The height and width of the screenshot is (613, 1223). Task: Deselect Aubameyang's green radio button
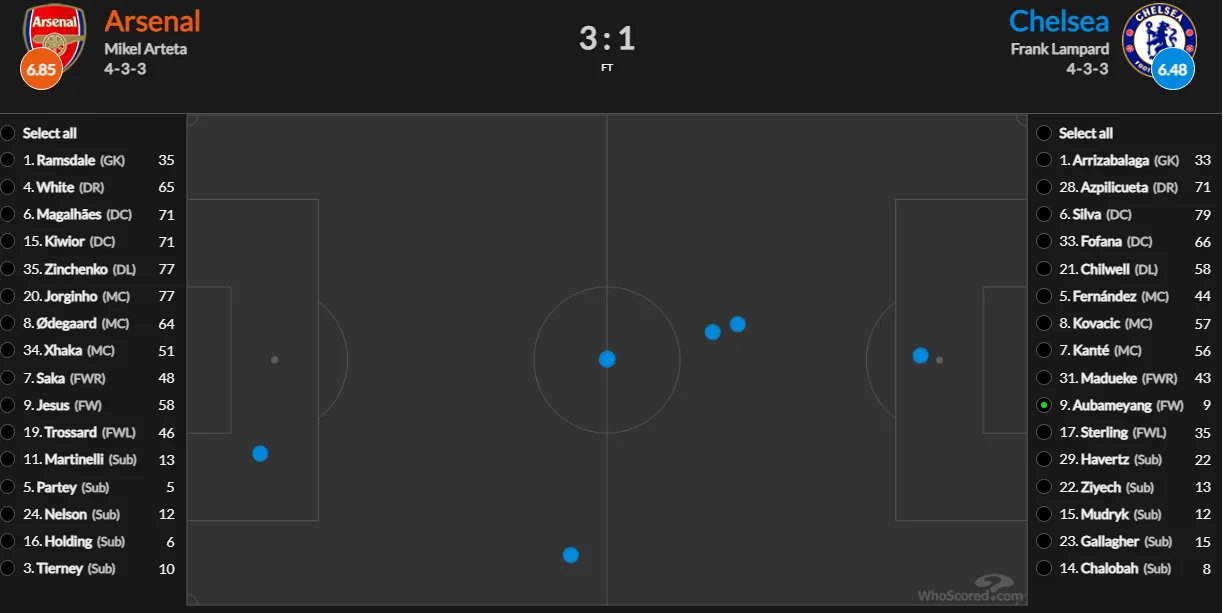pos(1044,405)
